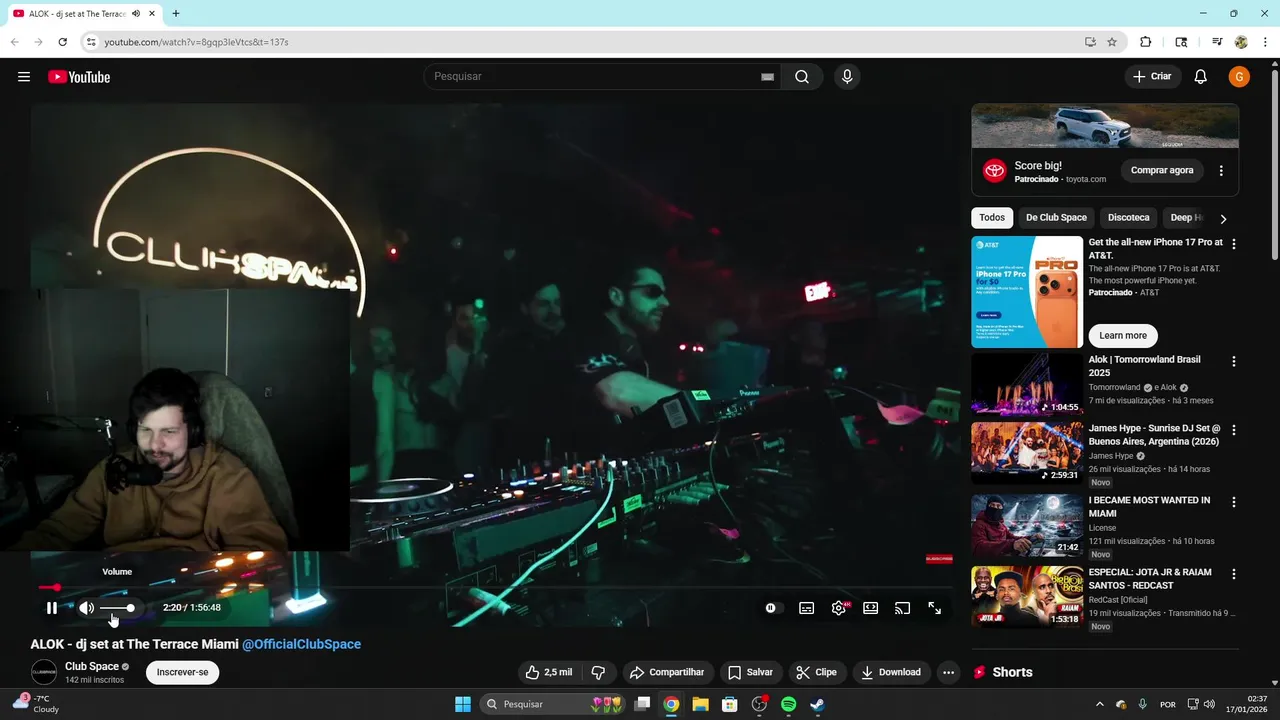Reload the page in Chrome
This screenshot has width=1280, height=720.
point(62,42)
